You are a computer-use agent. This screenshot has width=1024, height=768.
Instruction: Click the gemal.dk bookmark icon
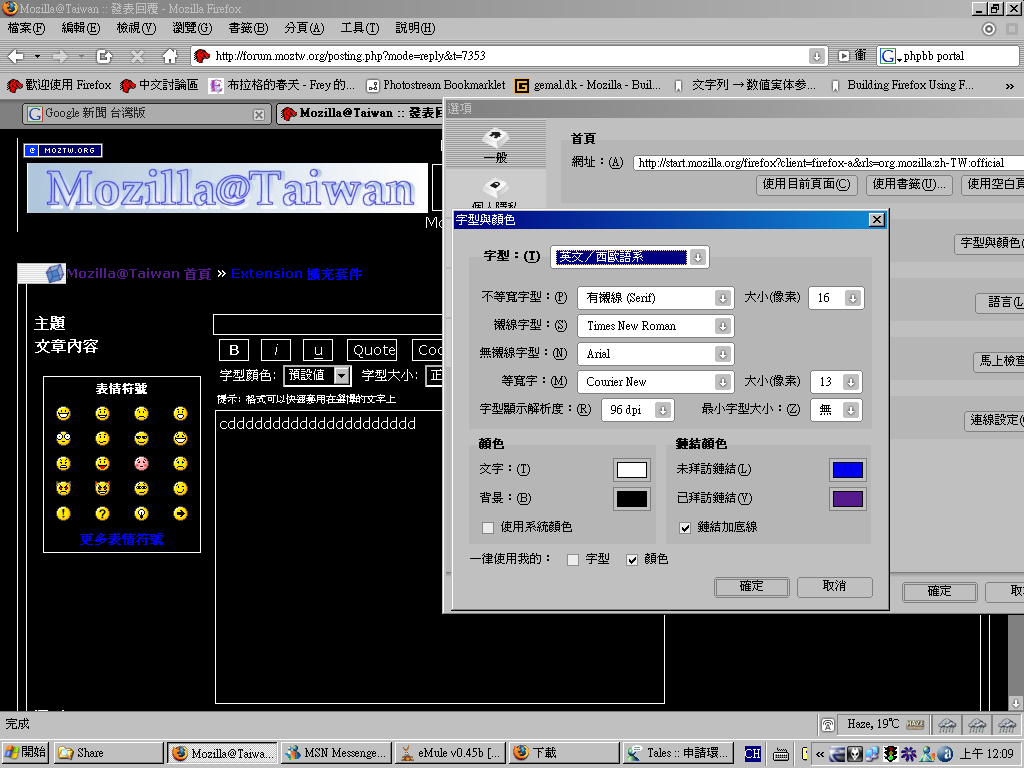521,86
